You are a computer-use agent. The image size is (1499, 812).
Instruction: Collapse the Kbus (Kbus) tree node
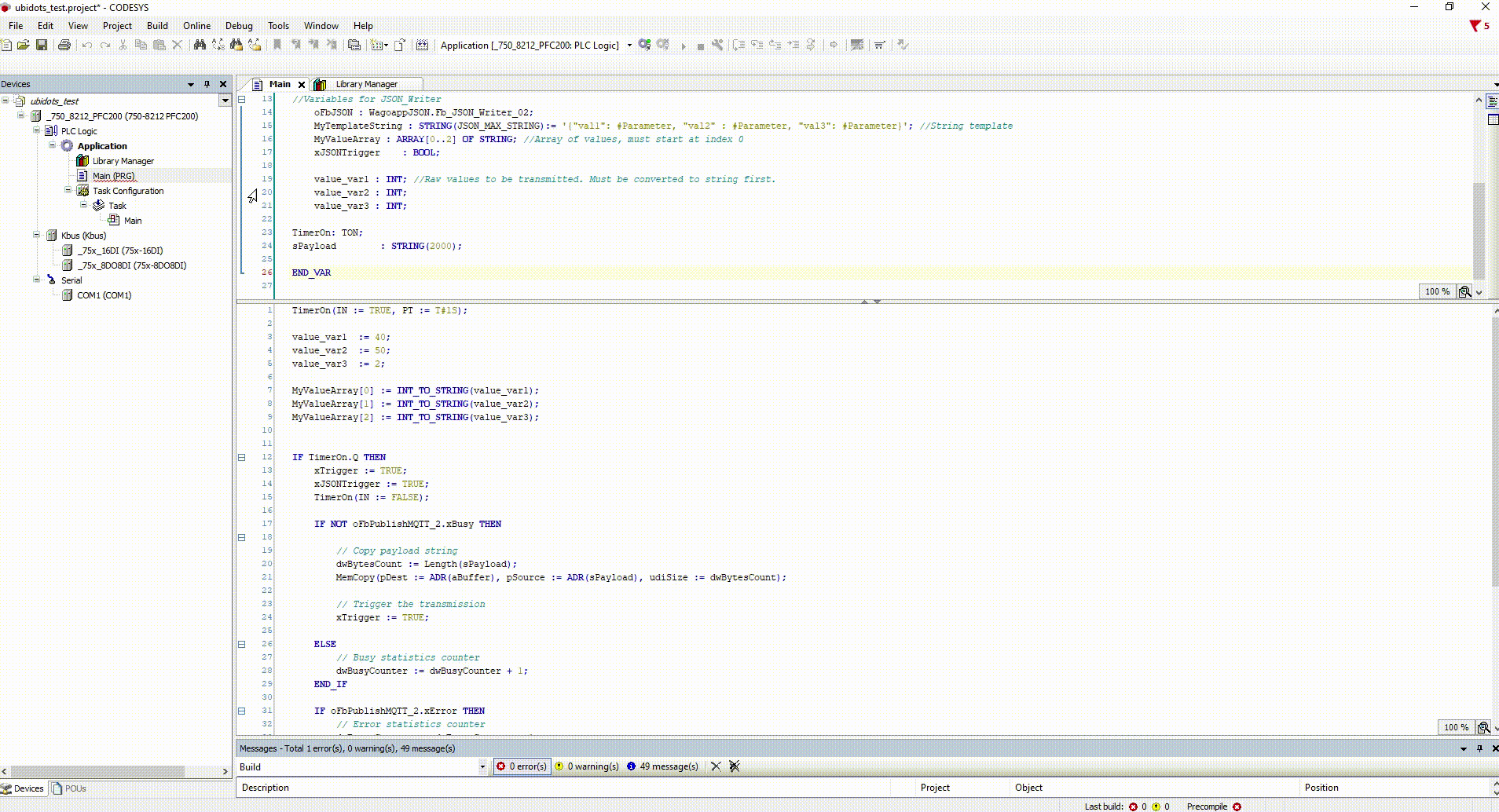tap(36, 235)
